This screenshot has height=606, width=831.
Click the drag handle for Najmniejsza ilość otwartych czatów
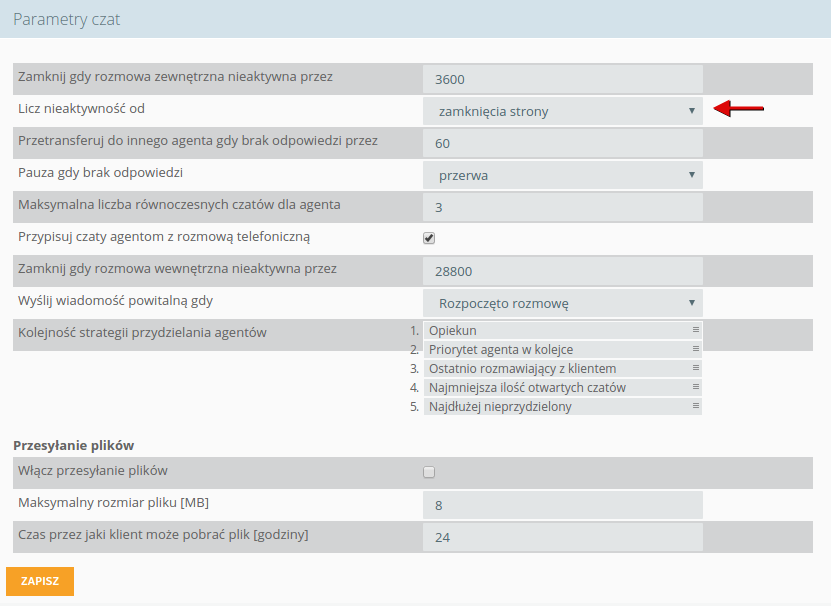[x=696, y=387]
